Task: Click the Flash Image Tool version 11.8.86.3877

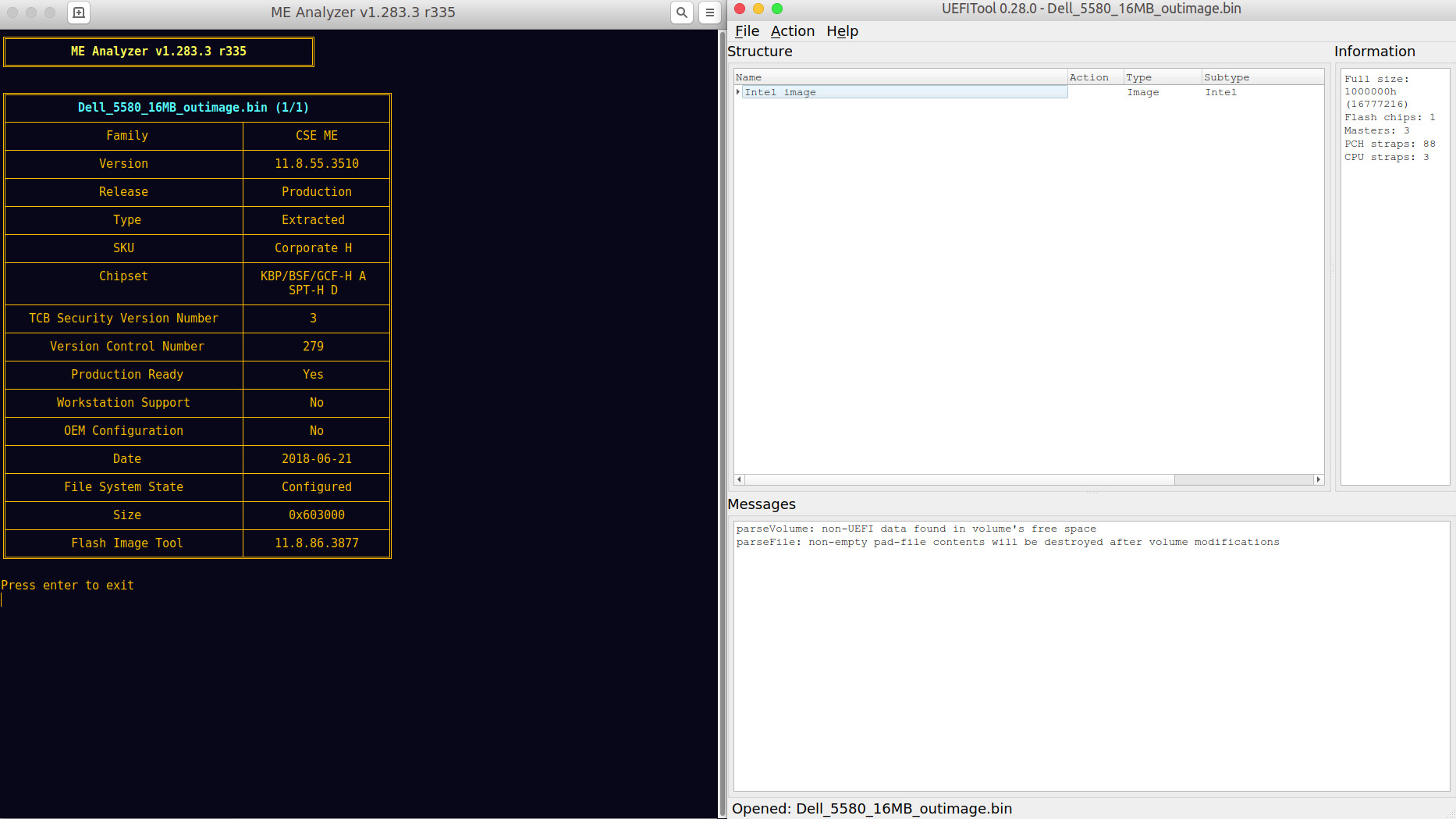Action: pyautogui.click(x=317, y=543)
